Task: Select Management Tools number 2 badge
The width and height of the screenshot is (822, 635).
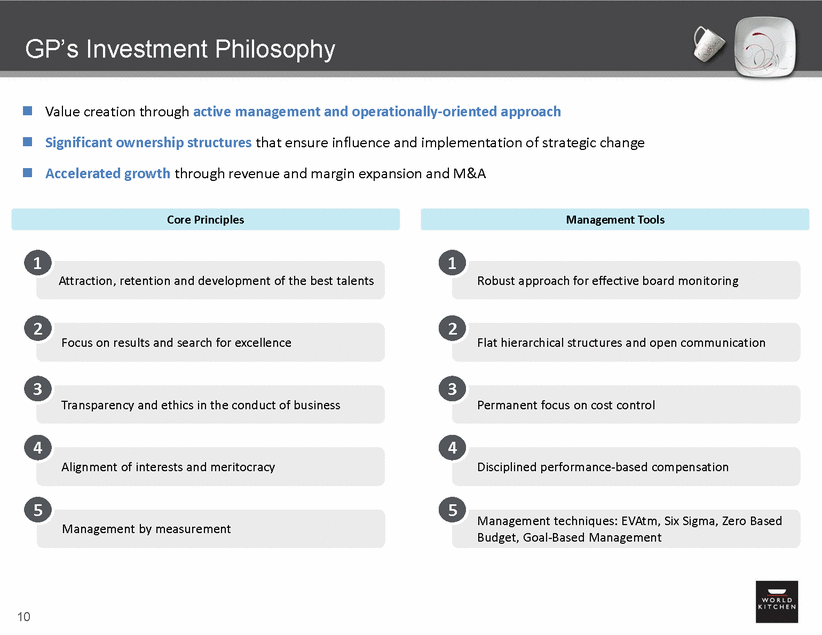Action: coord(453,326)
